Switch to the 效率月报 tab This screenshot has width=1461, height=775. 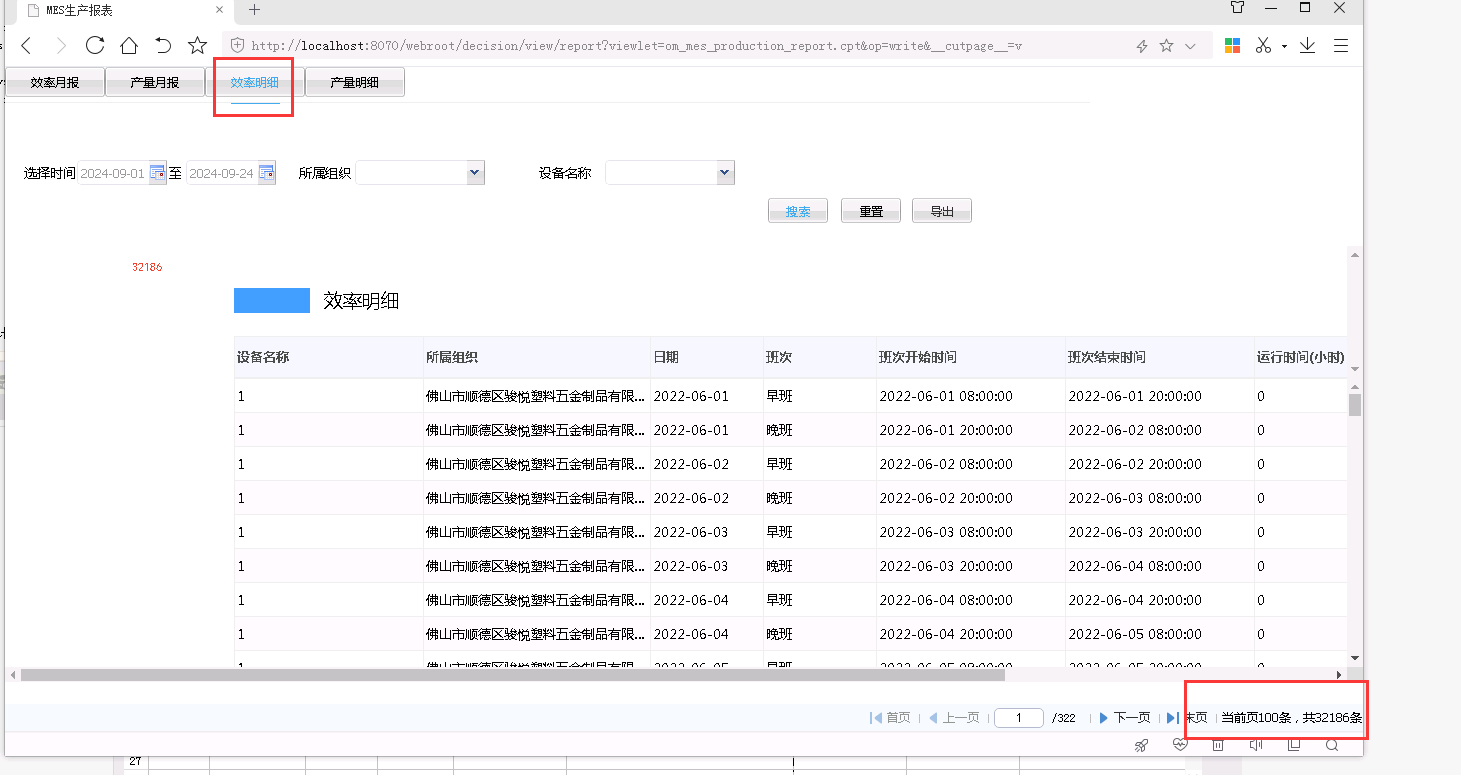click(x=55, y=82)
